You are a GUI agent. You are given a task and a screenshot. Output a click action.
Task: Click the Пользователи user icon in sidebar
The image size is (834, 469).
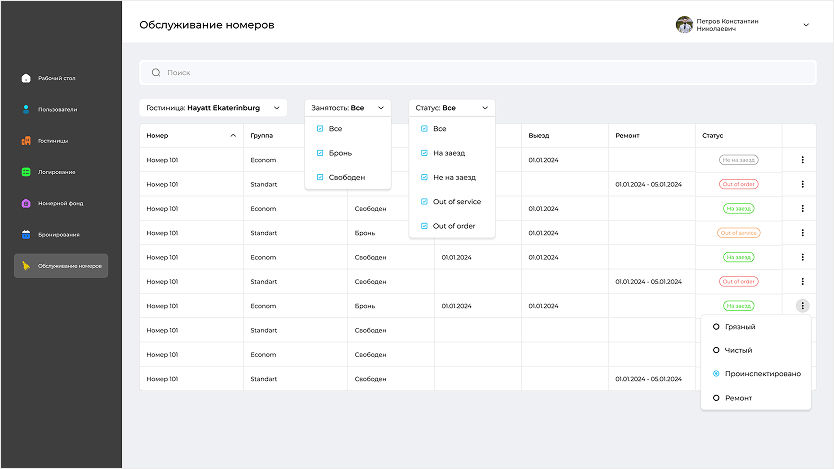(x=26, y=109)
